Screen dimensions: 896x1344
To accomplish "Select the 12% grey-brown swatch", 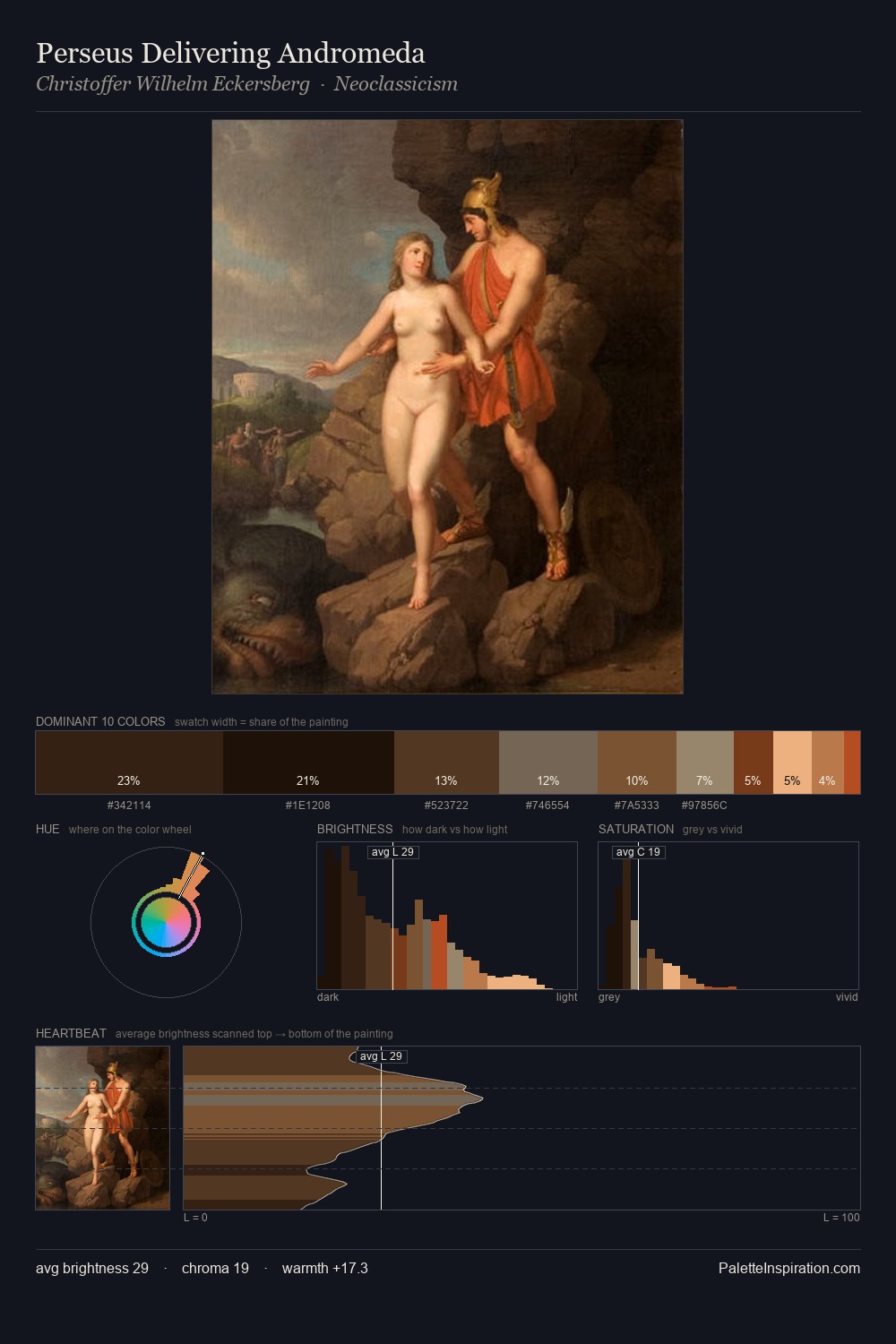I will tap(548, 762).
